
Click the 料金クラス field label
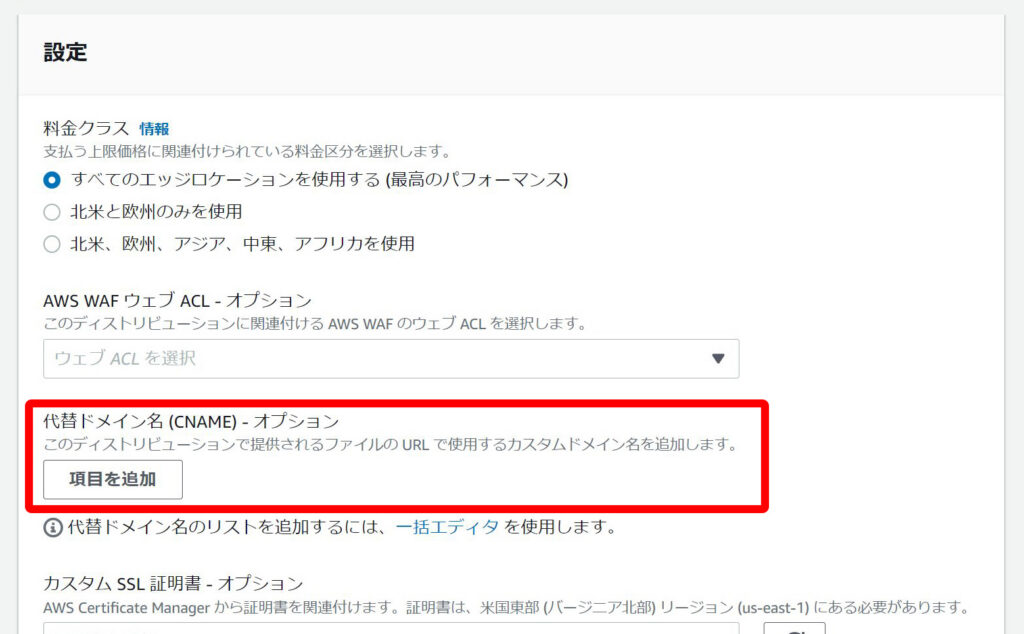click(86, 129)
